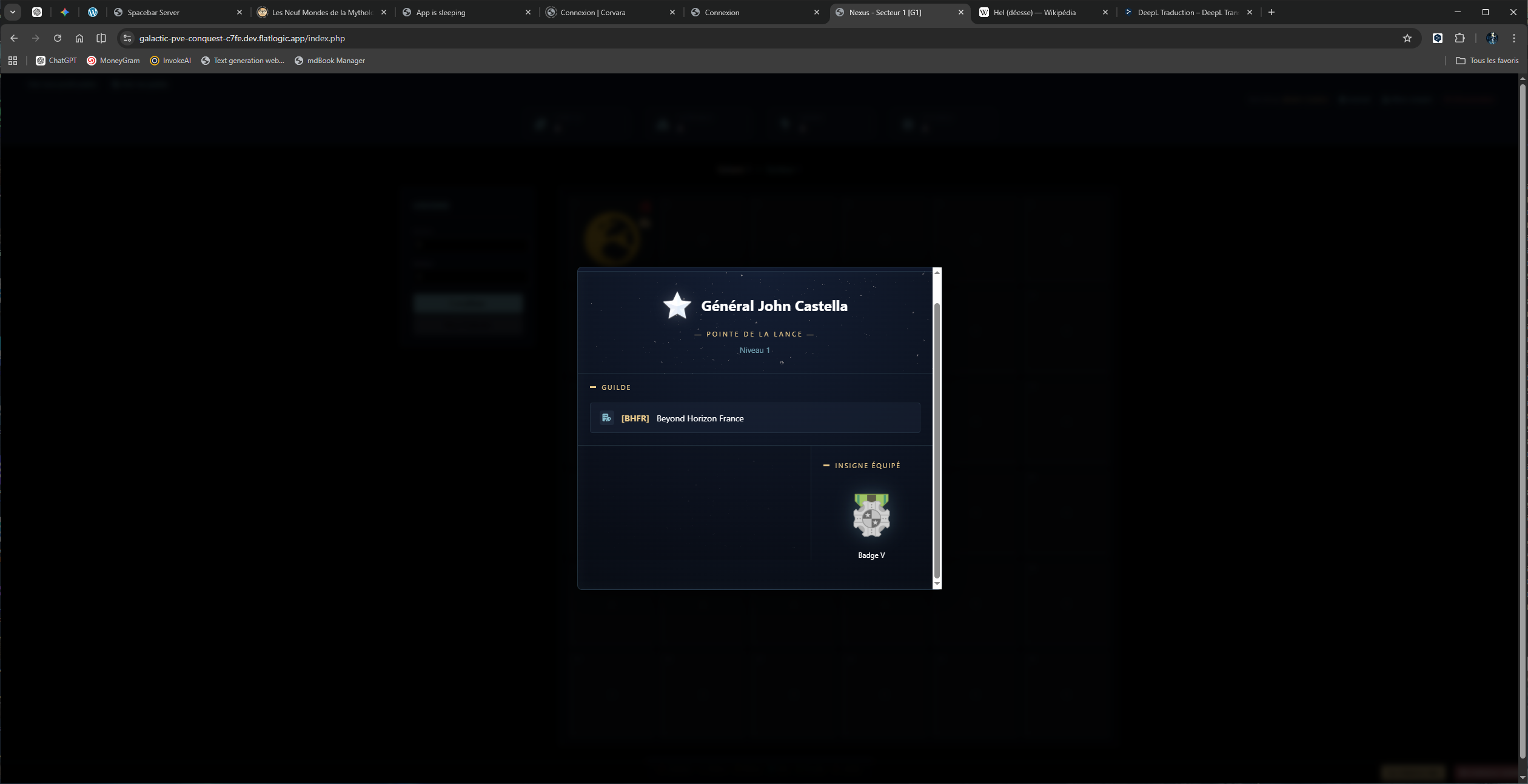Screen dimensions: 1528x784
Task: Open the Chrome three-dot menu
Action: 1514,38
